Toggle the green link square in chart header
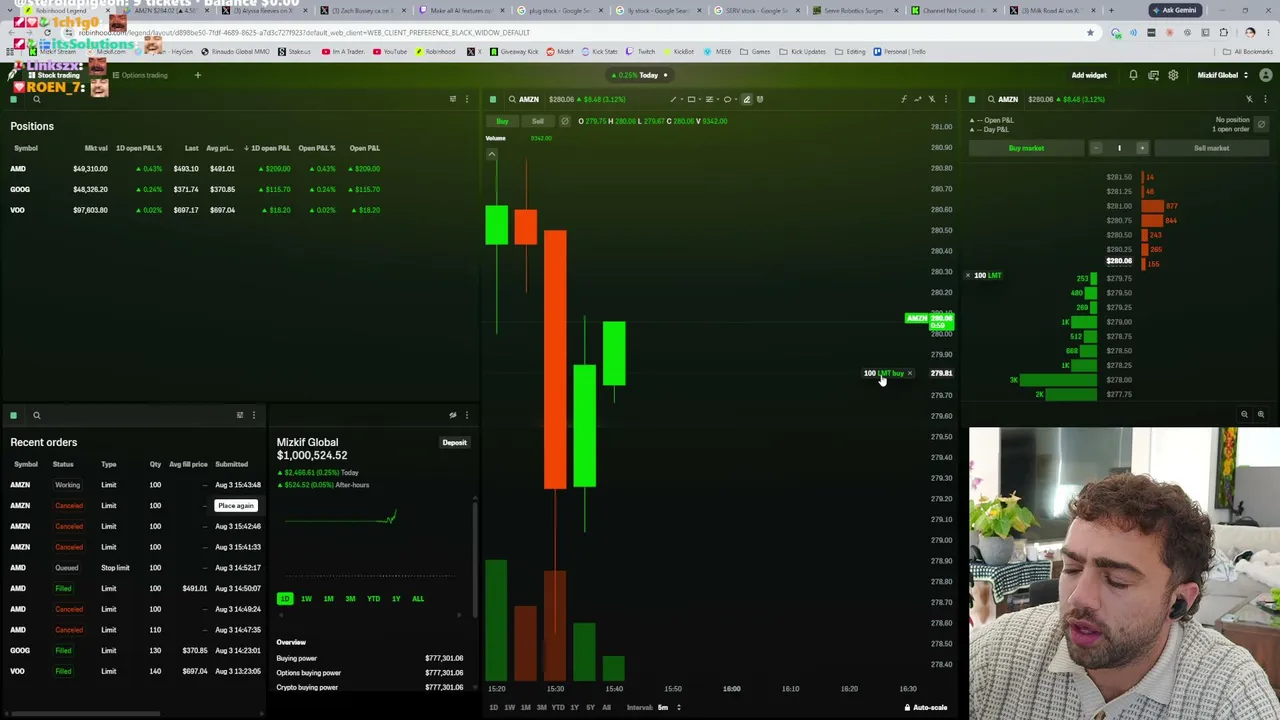1280x720 pixels. pos(492,99)
